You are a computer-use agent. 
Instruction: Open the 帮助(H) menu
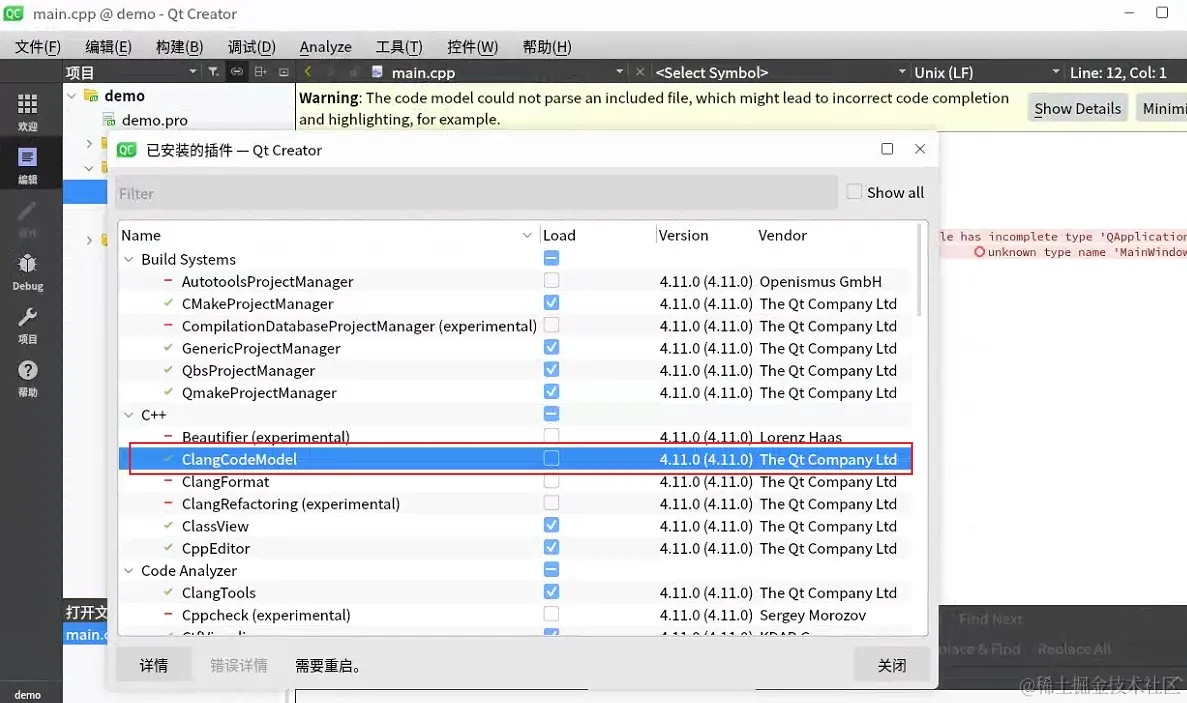(547, 47)
